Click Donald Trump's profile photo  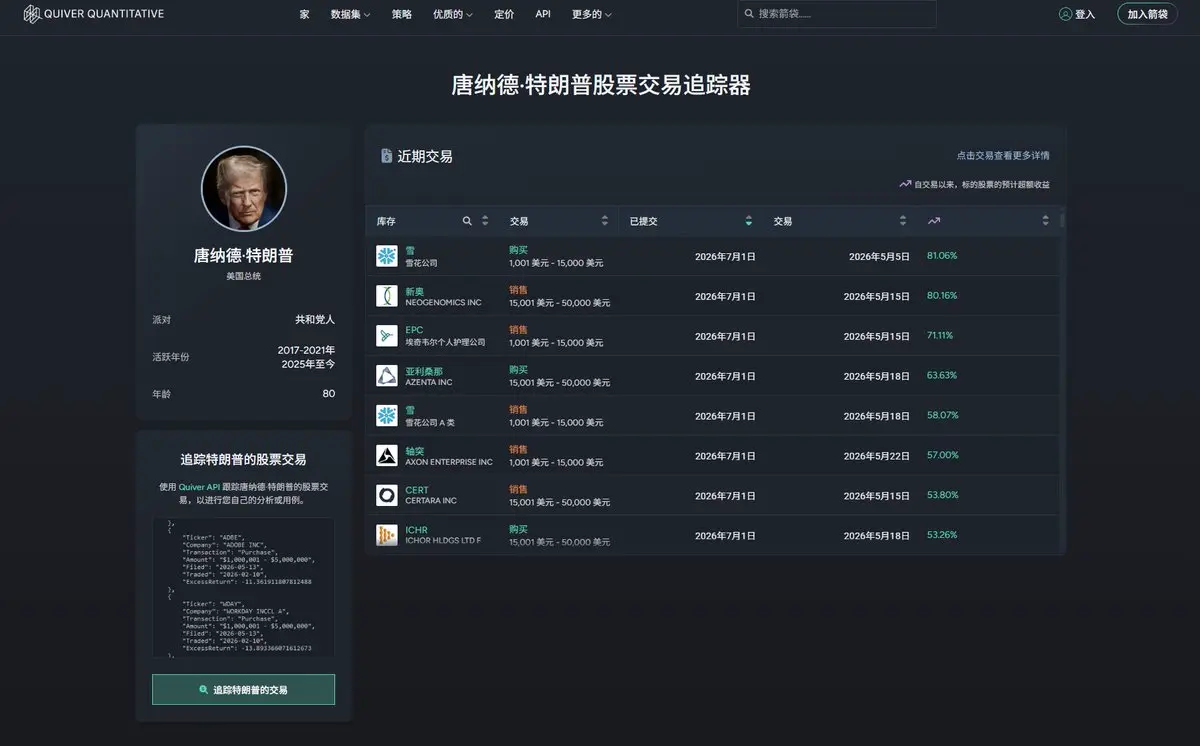pos(244,189)
